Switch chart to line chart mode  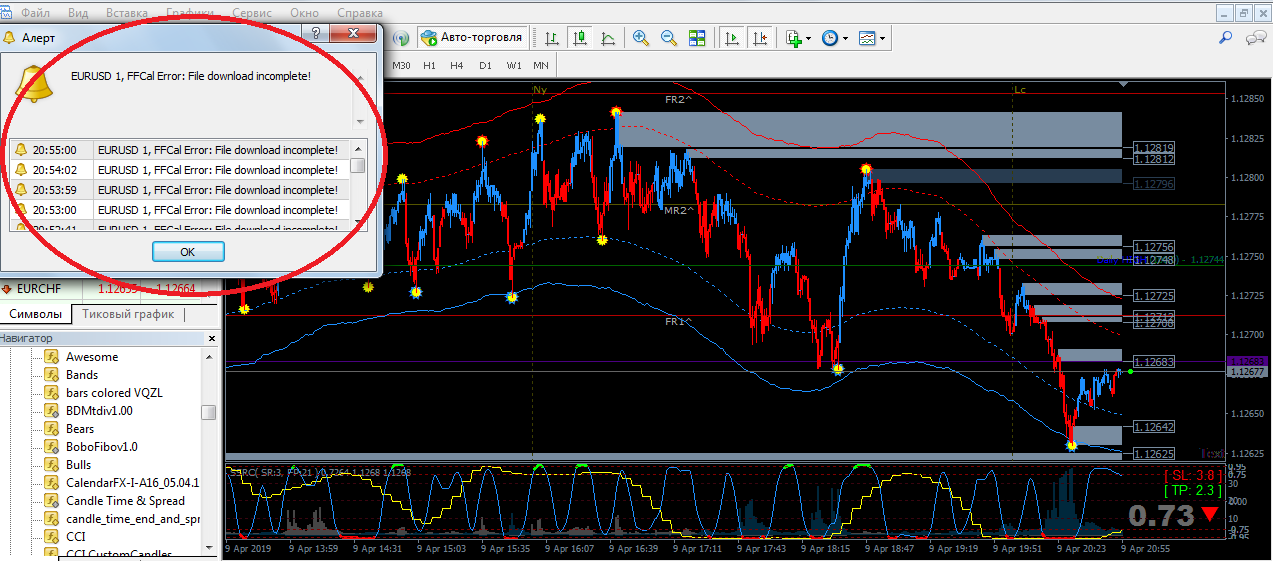607,38
